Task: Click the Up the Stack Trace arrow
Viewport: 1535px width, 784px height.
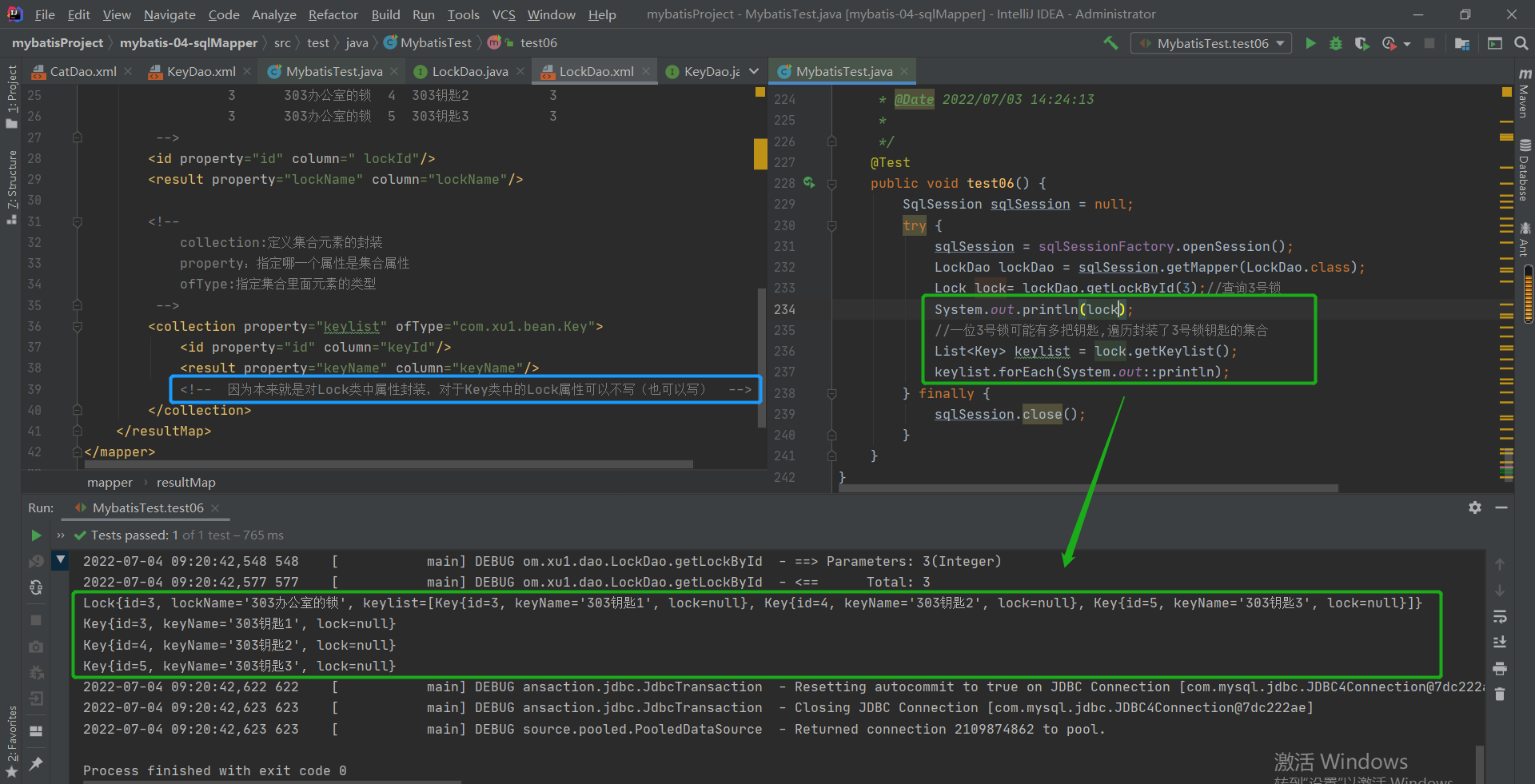Action: click(x=1500, y=564)
